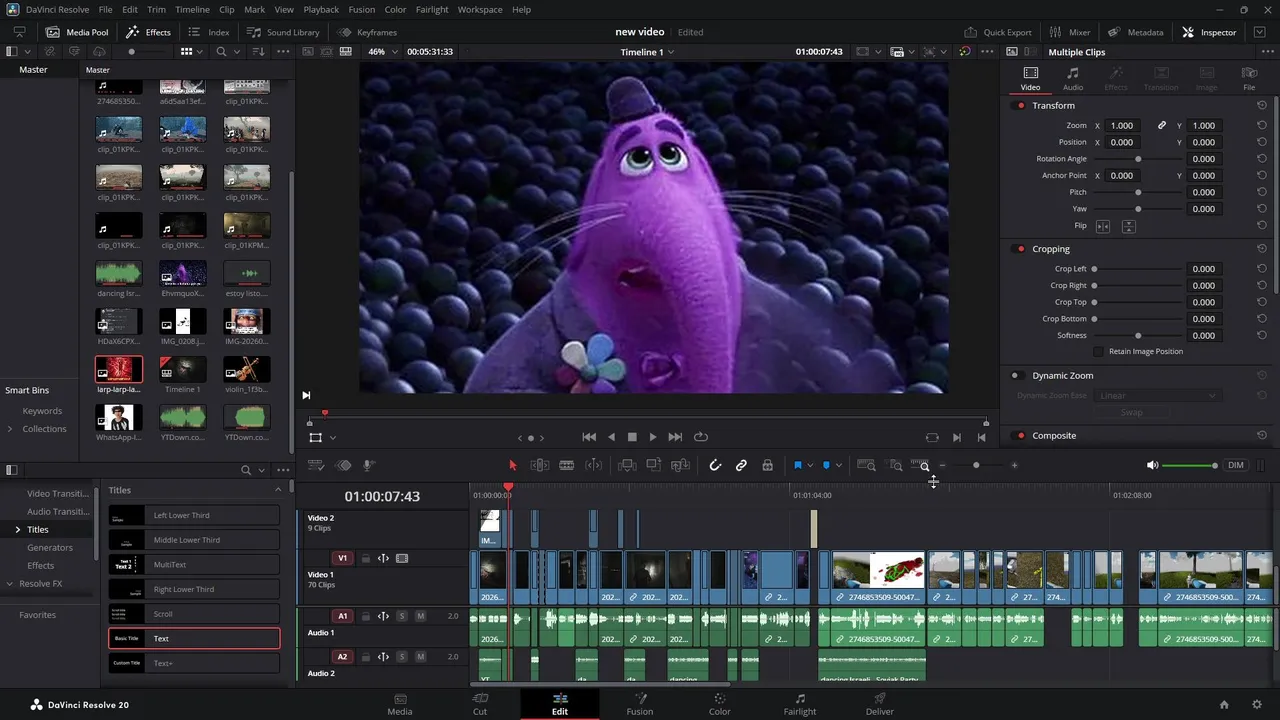The image size is (1280, 720).
Task: Stop playback in the viewer
Action: click(632, 437)
